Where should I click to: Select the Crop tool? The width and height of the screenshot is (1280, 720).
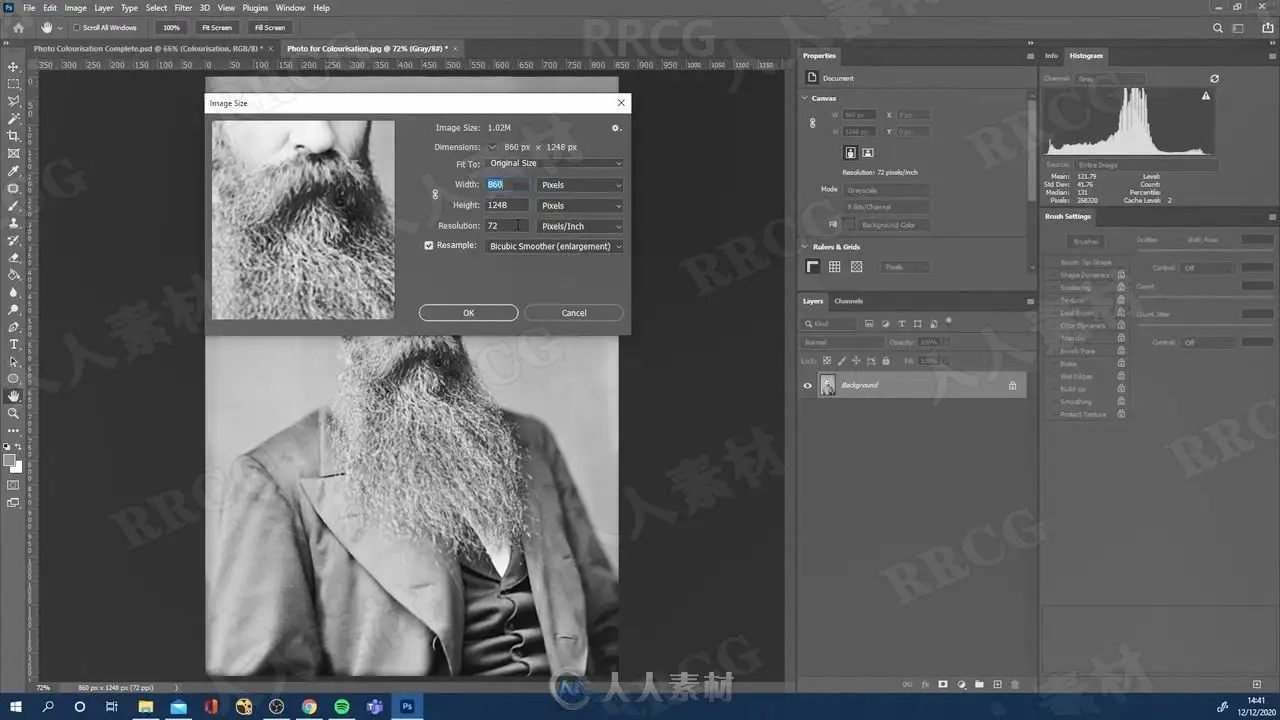point(13,136)
